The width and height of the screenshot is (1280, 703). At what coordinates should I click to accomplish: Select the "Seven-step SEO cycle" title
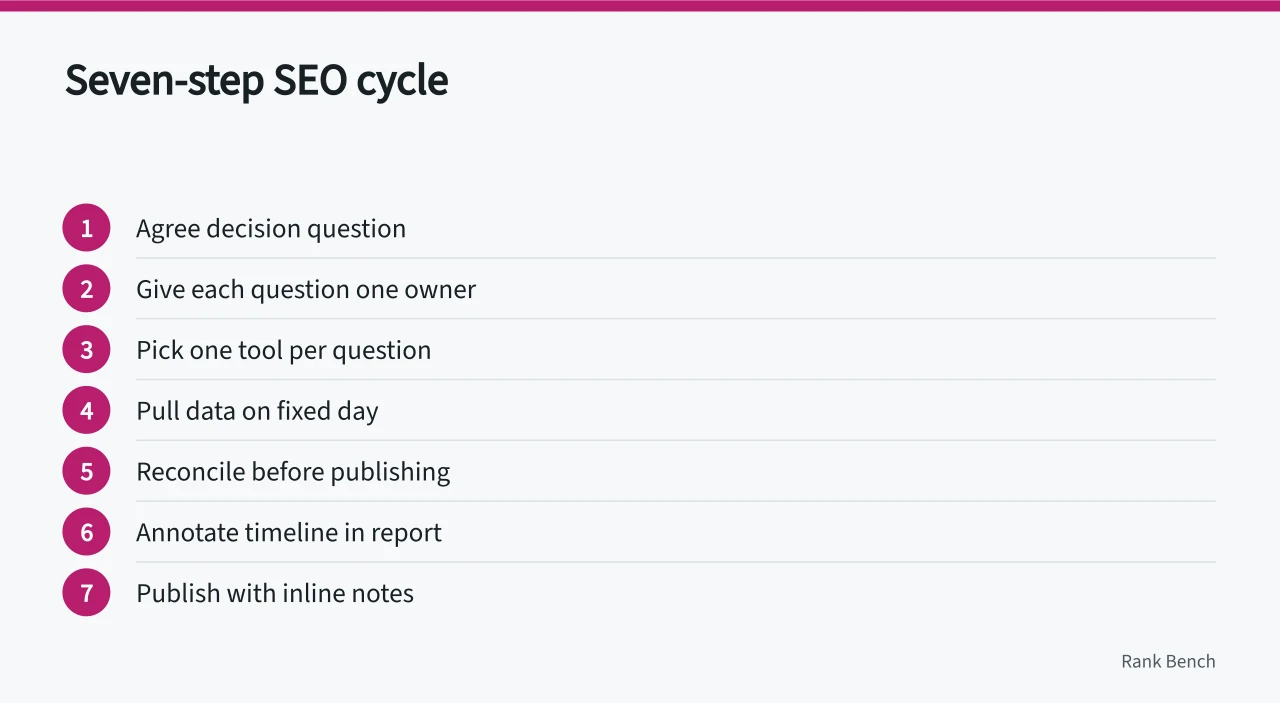(x=256, y=81)
